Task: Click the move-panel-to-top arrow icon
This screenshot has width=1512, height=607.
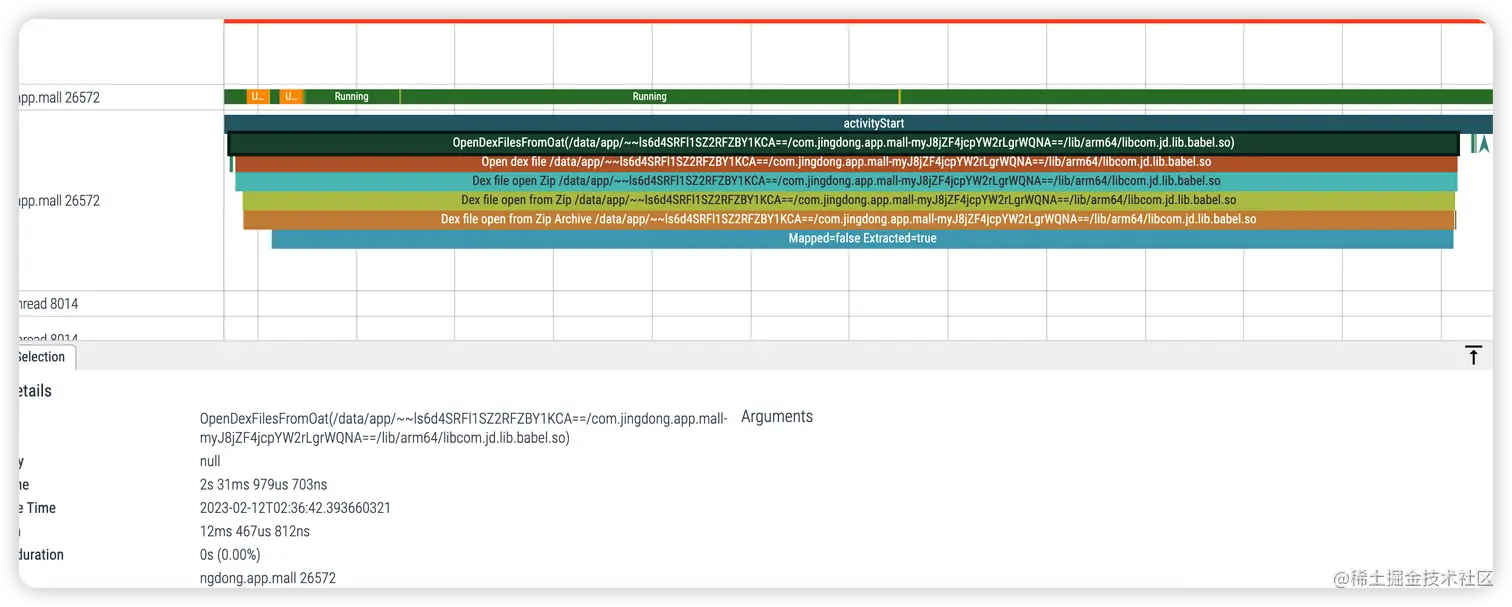Action: click(x=1473, y=355)
